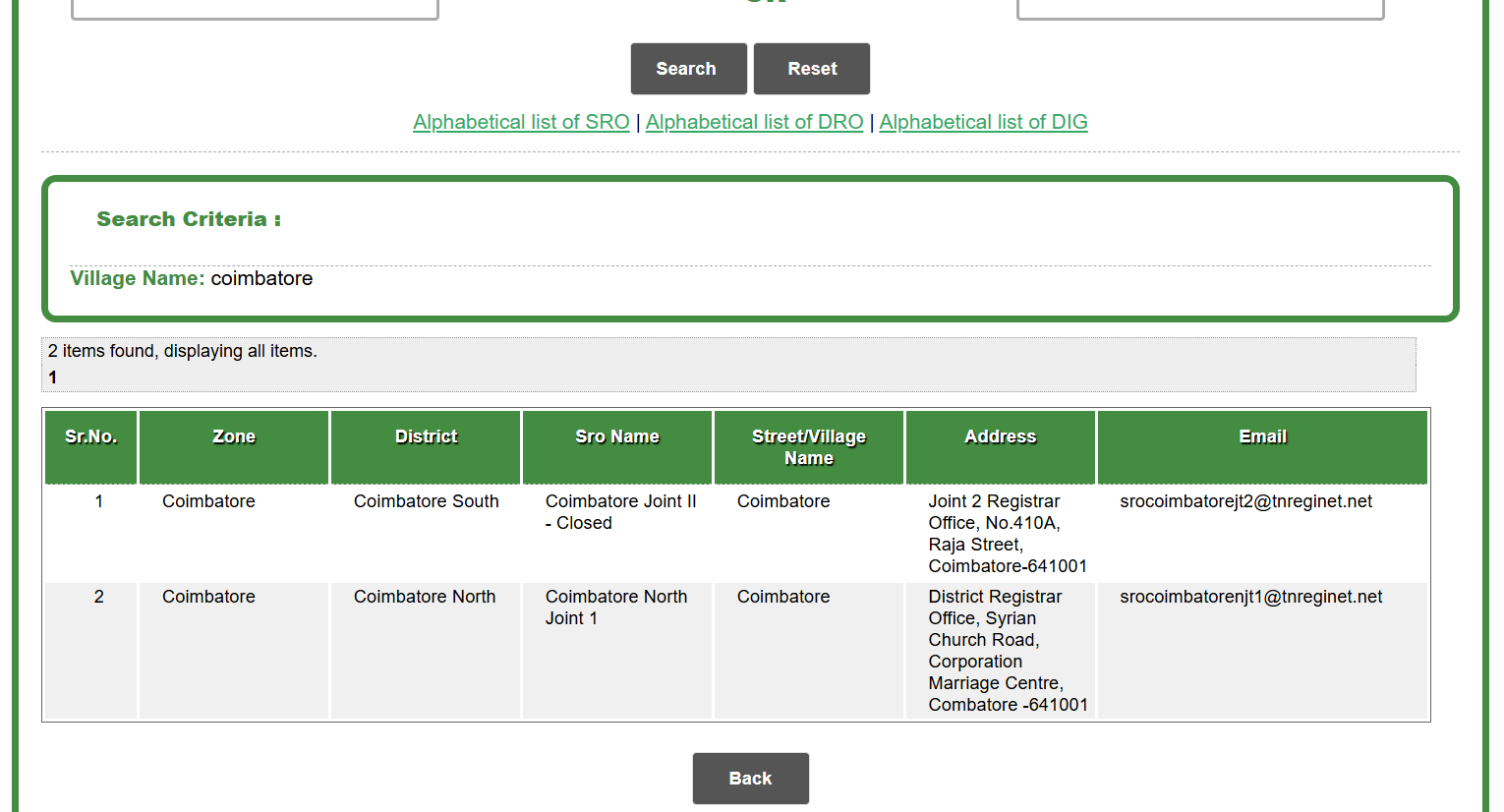This screenshot has height=812, width=1504.
Task: Click serial number 2 in second row
Action: (98, 597)
